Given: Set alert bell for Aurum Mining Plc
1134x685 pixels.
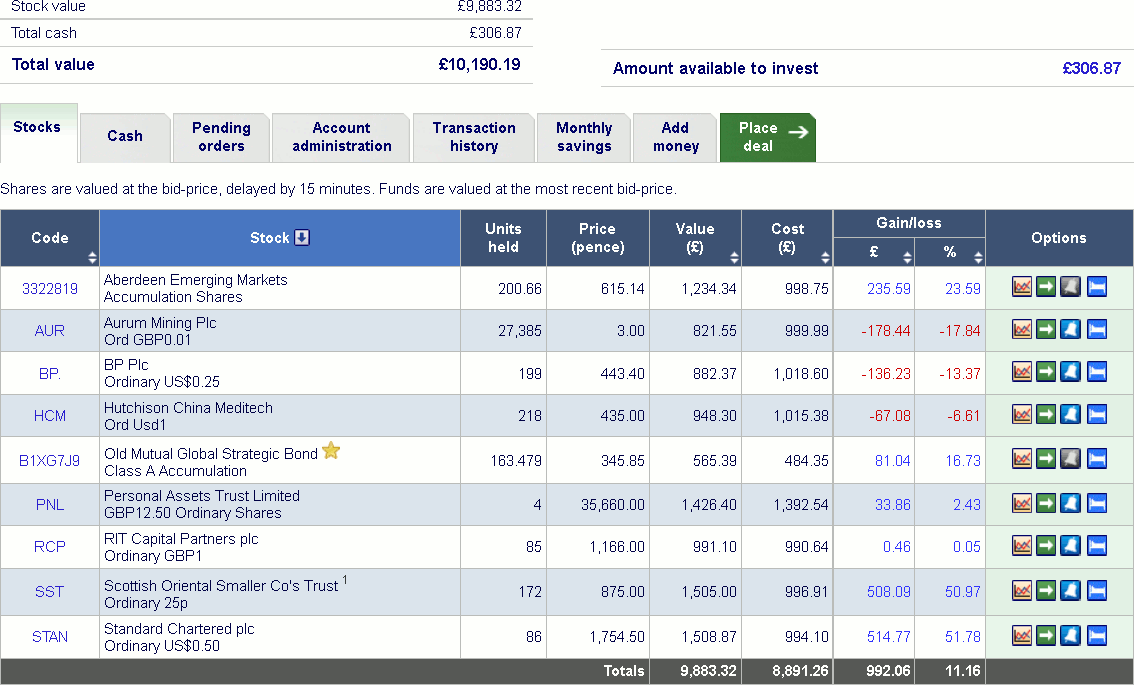Looking at the screenshot, I should [x=1070, y=330].
